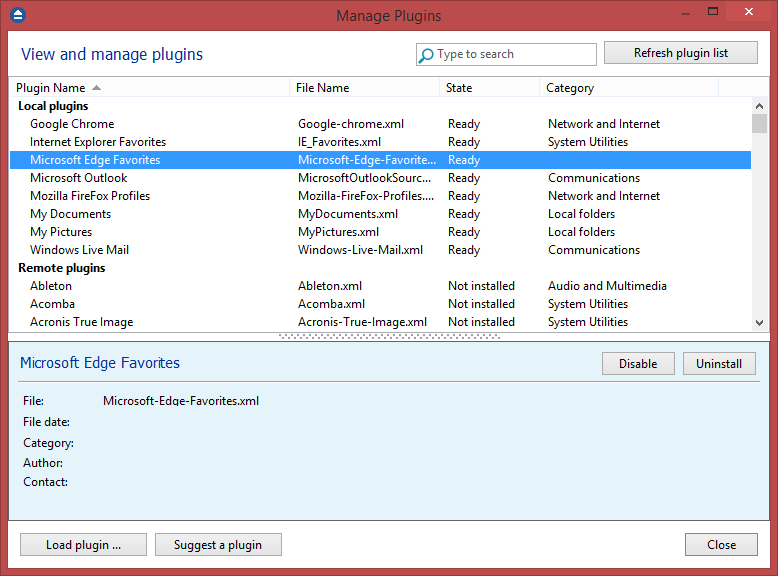This screenshot has width=778, height=576.
Task: Click Load plugin button
Action: (83, 545)
